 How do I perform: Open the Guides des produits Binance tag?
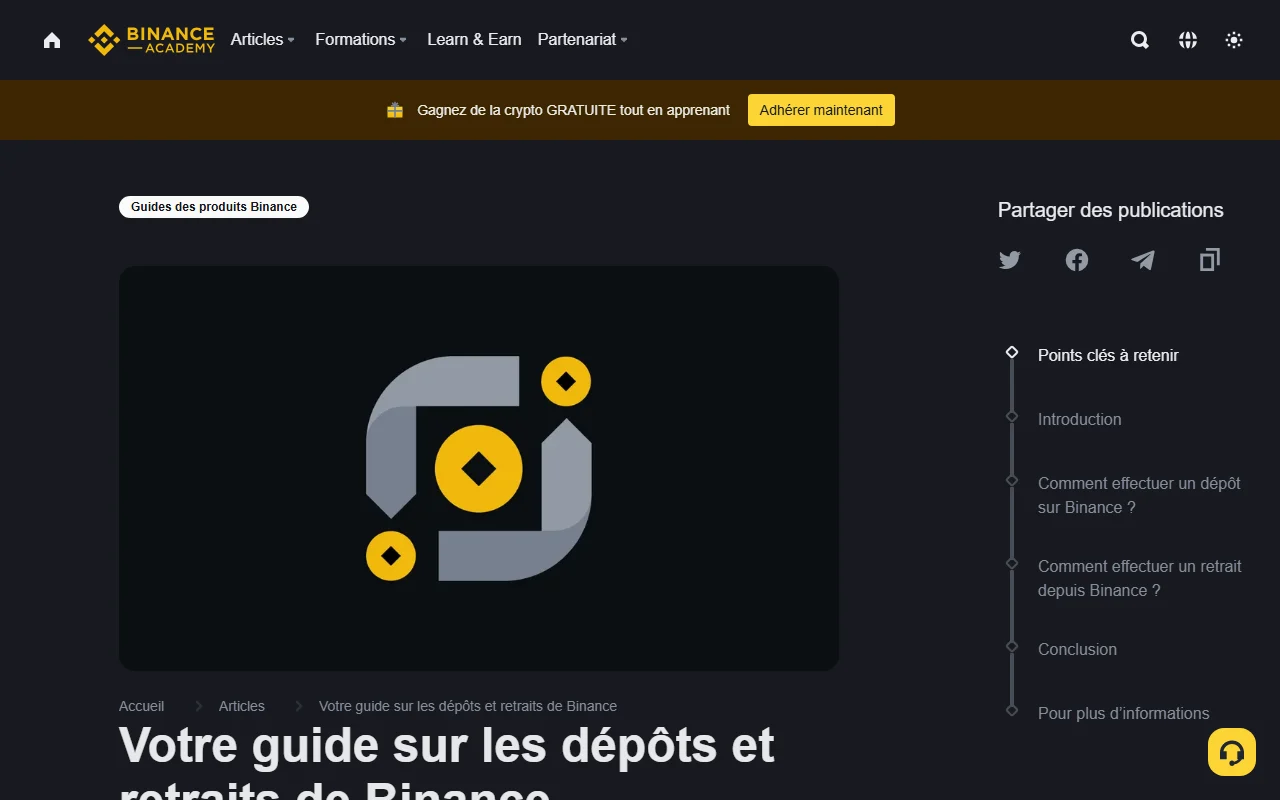[214, 207]
